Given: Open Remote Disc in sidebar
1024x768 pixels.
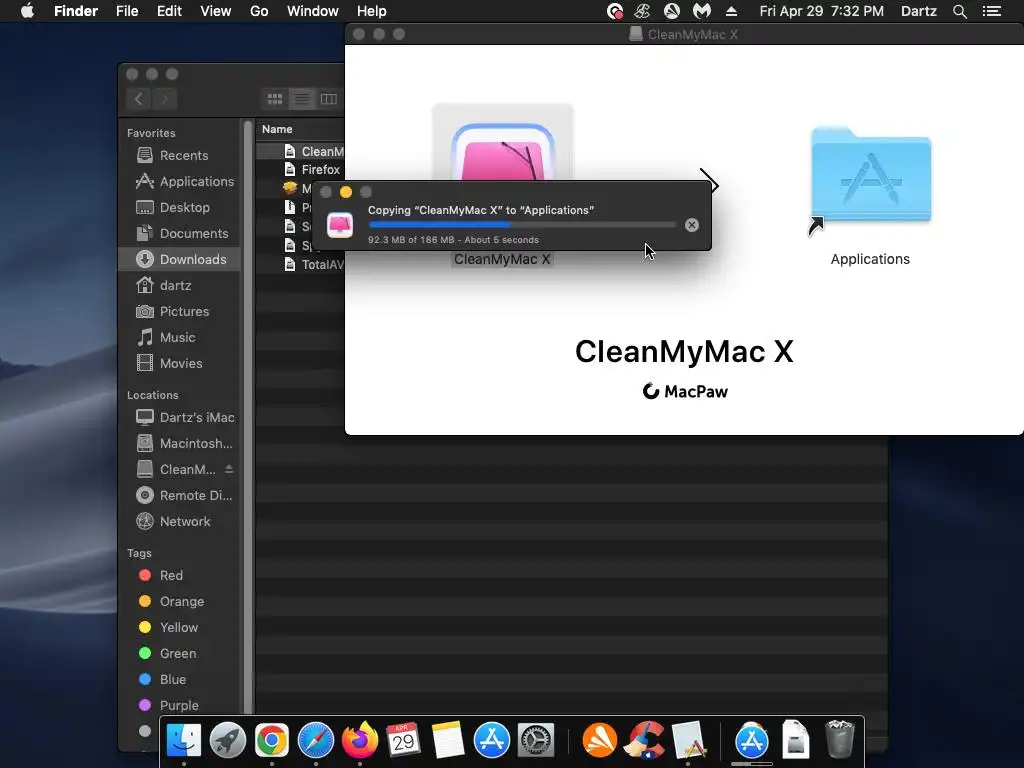Looking at the screenshot, I should click(x=179, y=496).
